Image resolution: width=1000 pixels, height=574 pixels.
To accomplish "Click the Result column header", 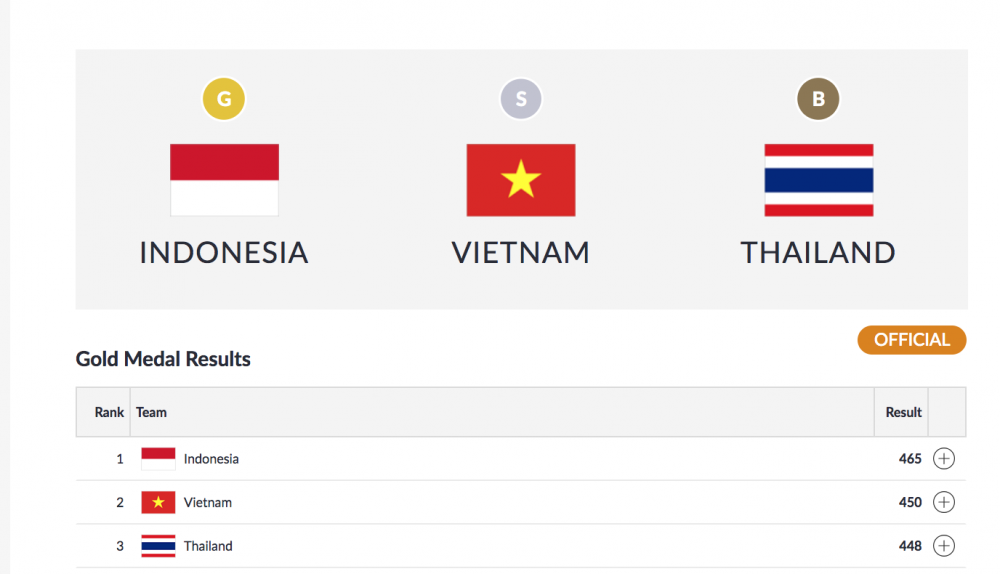I will [903, 412].
